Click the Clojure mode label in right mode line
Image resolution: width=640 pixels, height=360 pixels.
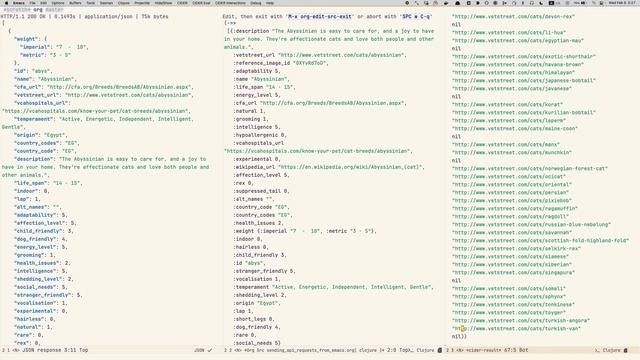click(x=611, y=350)
